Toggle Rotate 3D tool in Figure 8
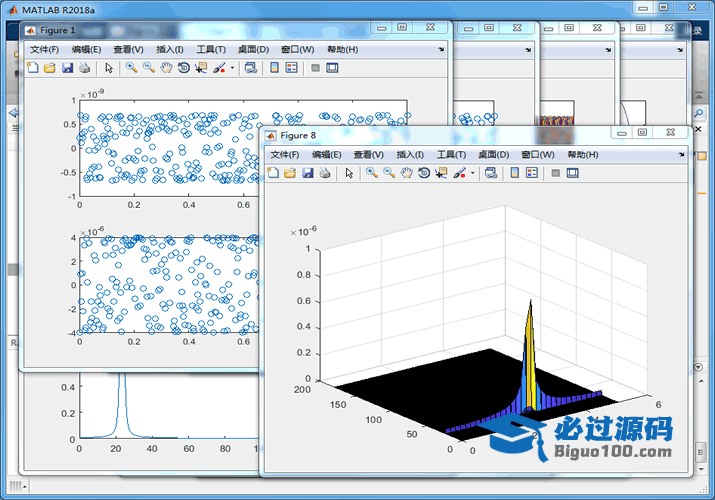 tap(424, 173)
